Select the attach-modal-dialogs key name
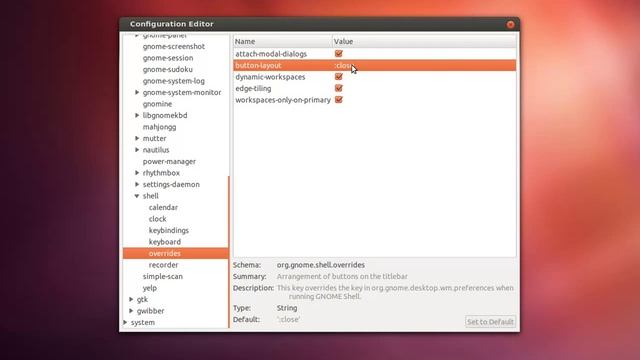Screen dimensions: 640x360 (271, 54)
